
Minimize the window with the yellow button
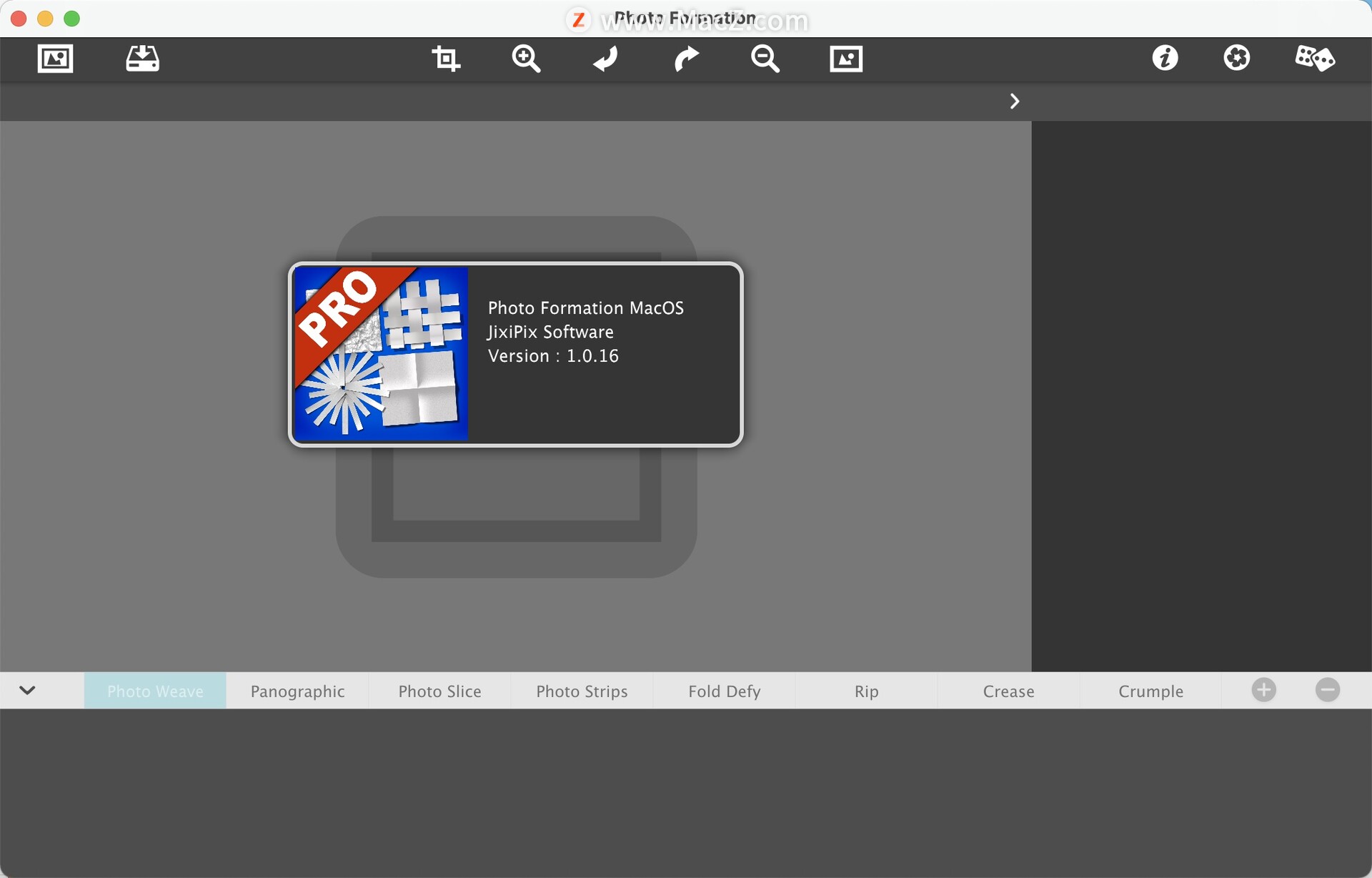pos(45,19)
